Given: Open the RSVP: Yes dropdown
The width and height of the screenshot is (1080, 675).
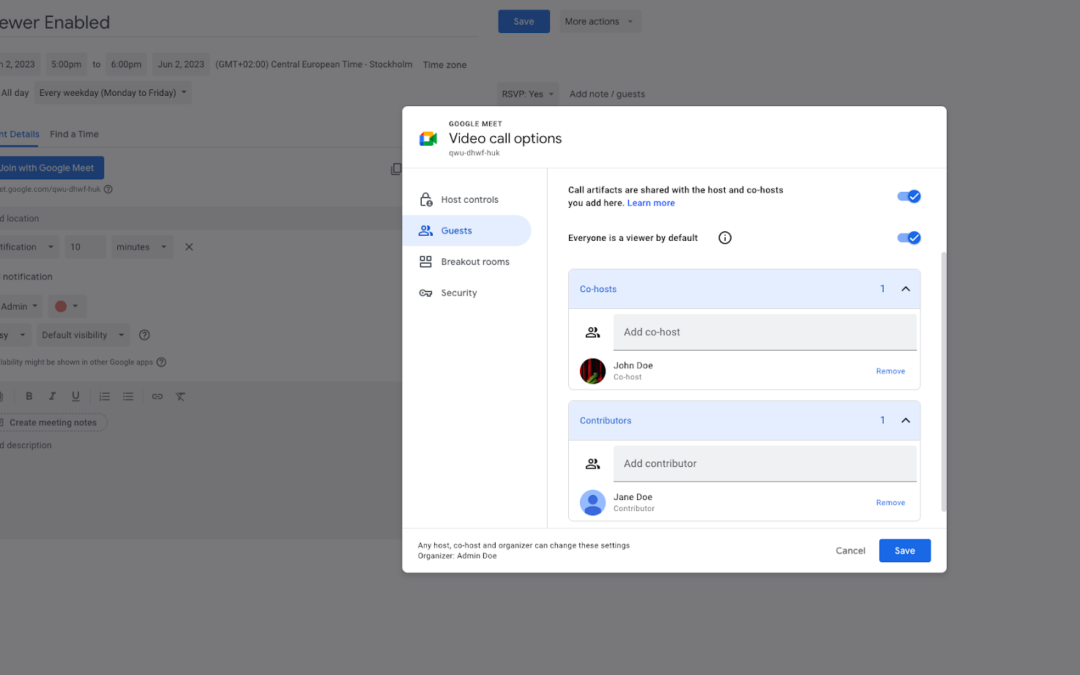Looking at the screenshot, I should pos(528,94).
